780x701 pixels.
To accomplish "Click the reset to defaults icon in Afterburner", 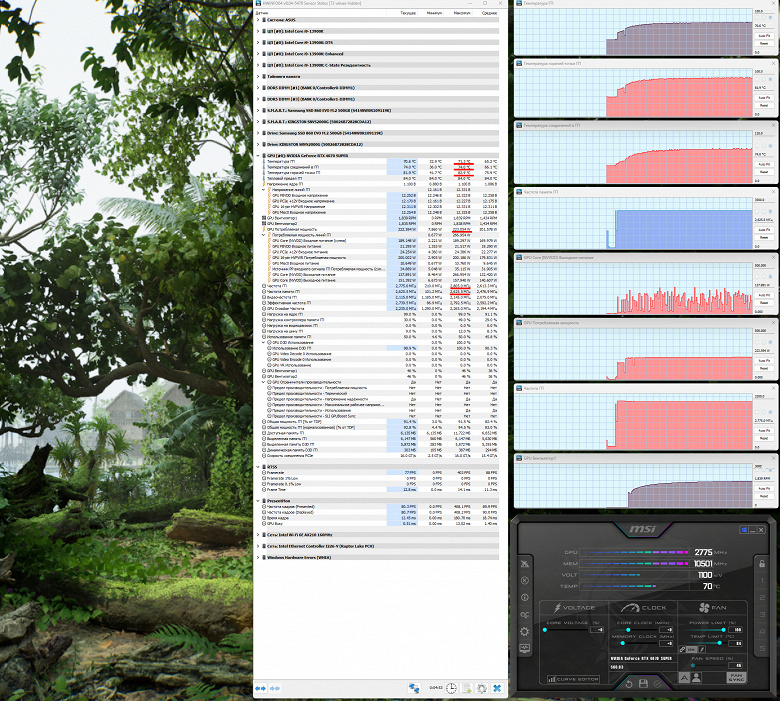I will click(x=628, y=684).
